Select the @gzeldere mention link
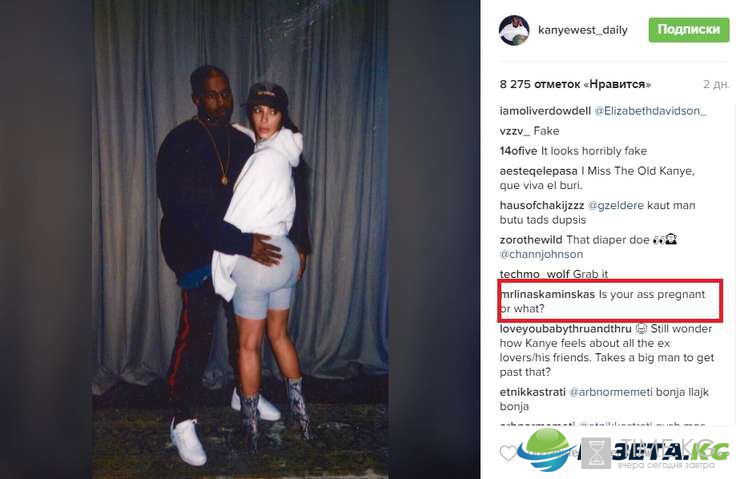 (615, 206)
